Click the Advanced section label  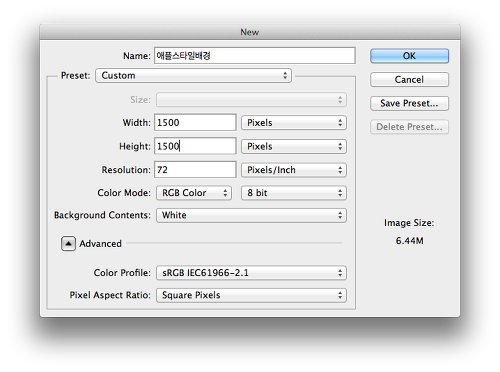point(100,244)
